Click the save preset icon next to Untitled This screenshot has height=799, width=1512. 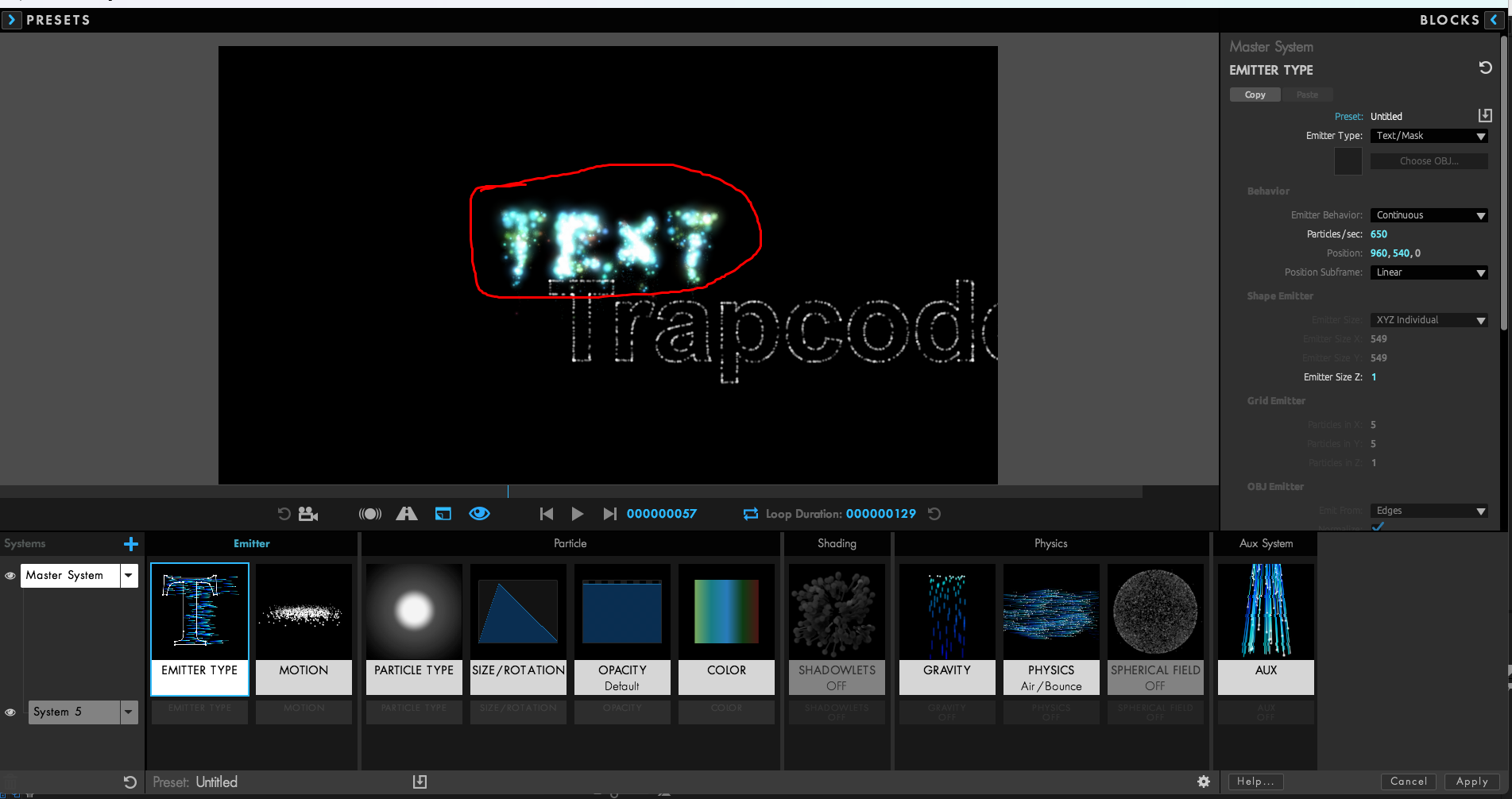tap(1485, 115)
